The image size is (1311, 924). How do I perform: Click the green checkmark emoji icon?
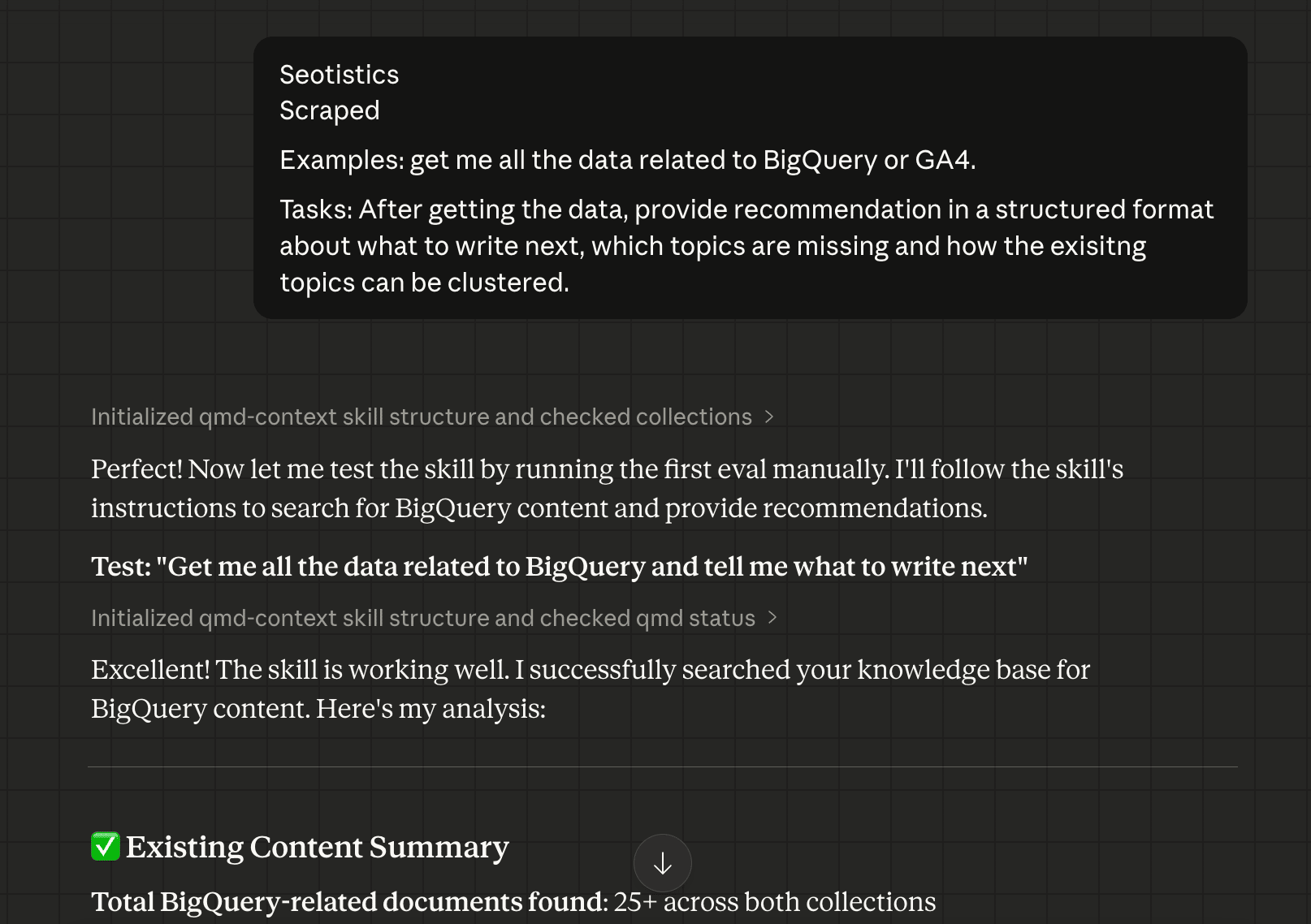[106, 847]
